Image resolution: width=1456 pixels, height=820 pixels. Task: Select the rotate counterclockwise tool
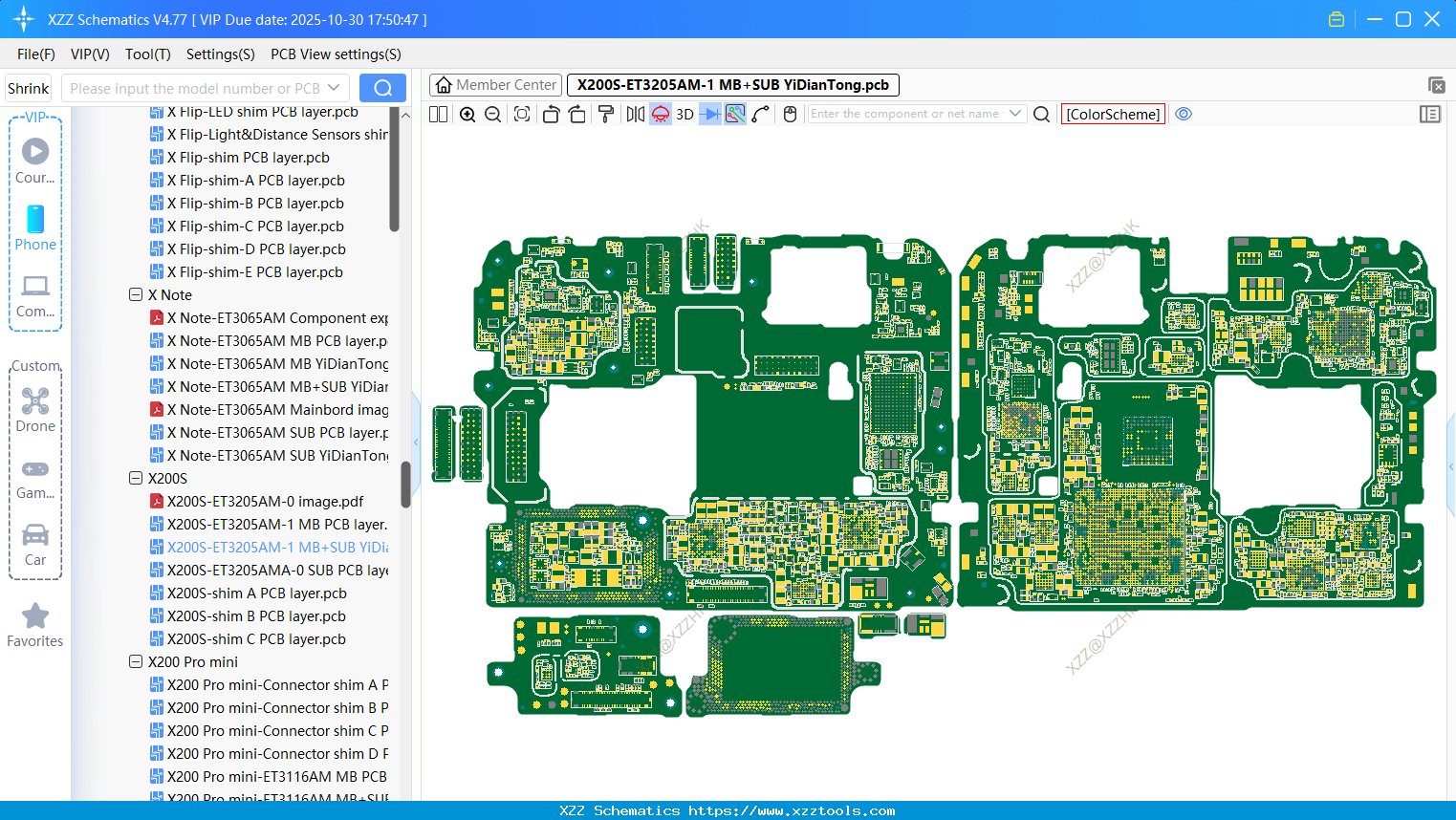(551, 114)
